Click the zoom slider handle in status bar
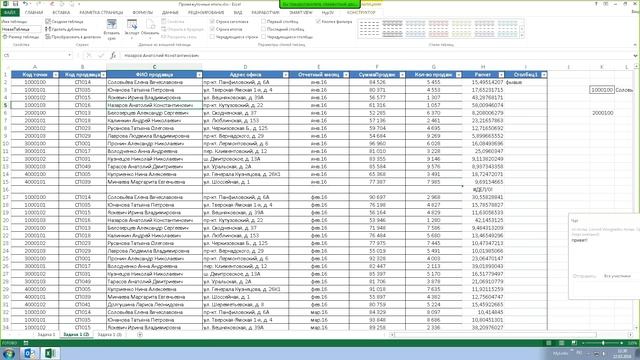The height and width of the screenshot is (360, 640). tap(603, 343)
